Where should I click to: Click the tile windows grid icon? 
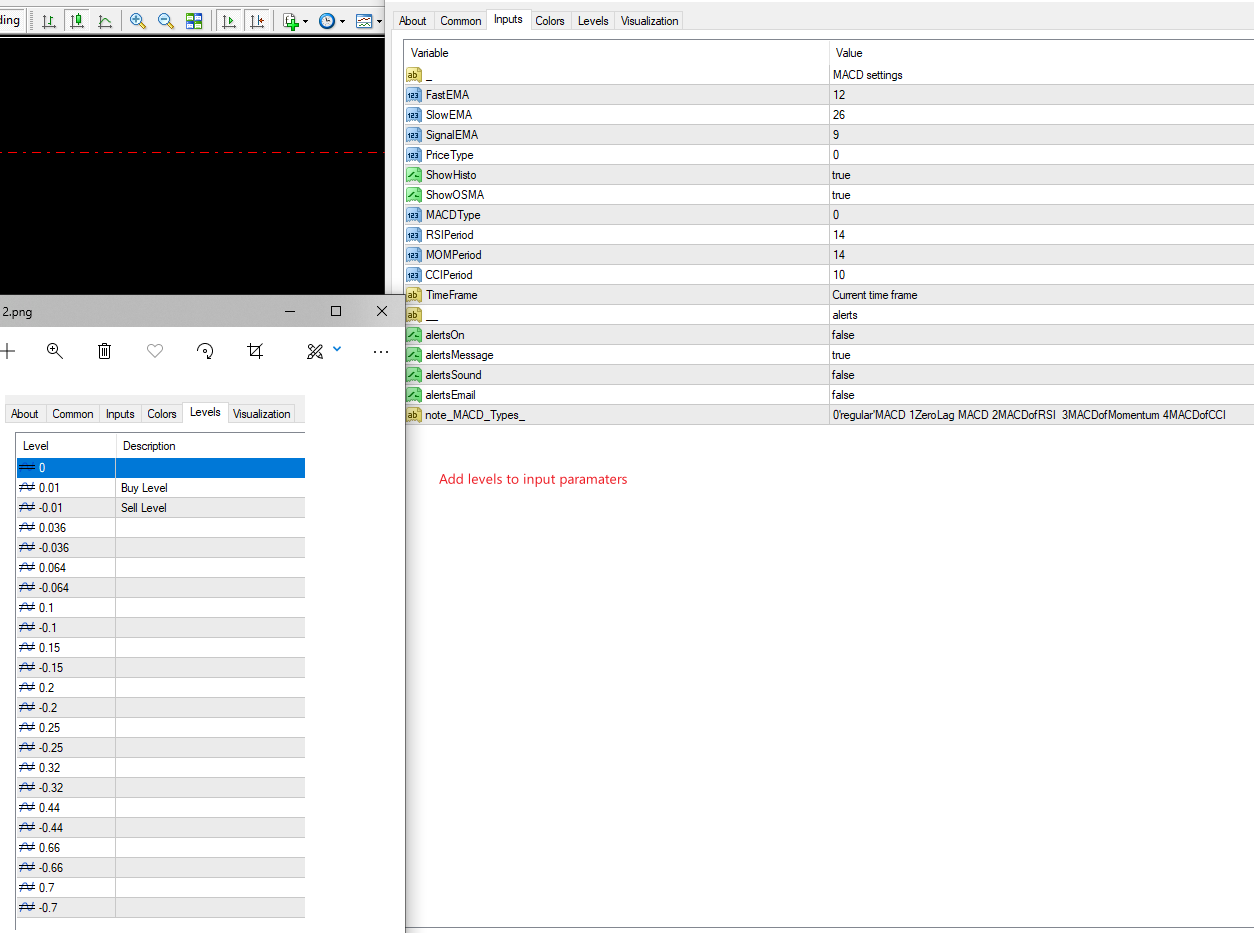click(194, 21)
